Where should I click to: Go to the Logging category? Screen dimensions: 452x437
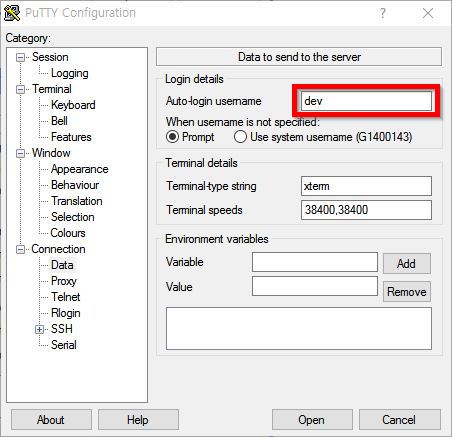(70, 73)
